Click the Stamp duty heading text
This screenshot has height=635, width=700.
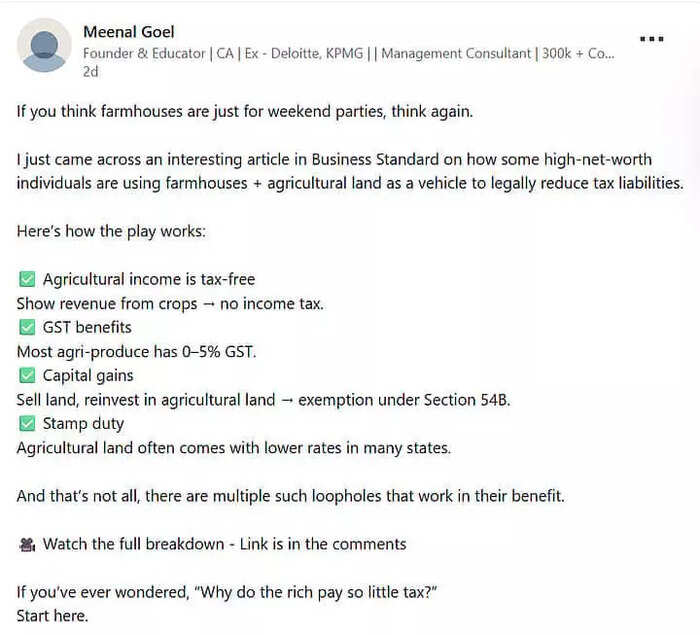coord(83,424)
